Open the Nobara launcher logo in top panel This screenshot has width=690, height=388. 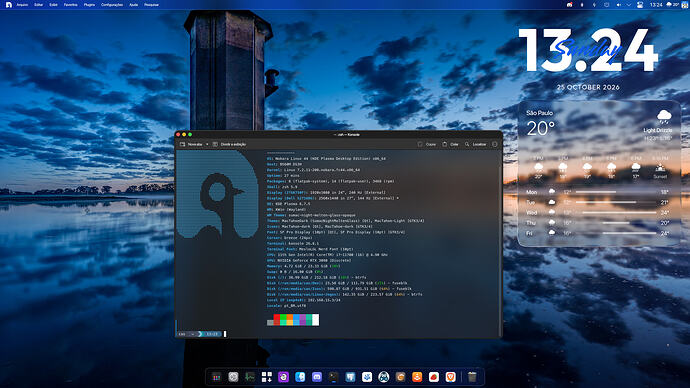click(x=8, y=4)
